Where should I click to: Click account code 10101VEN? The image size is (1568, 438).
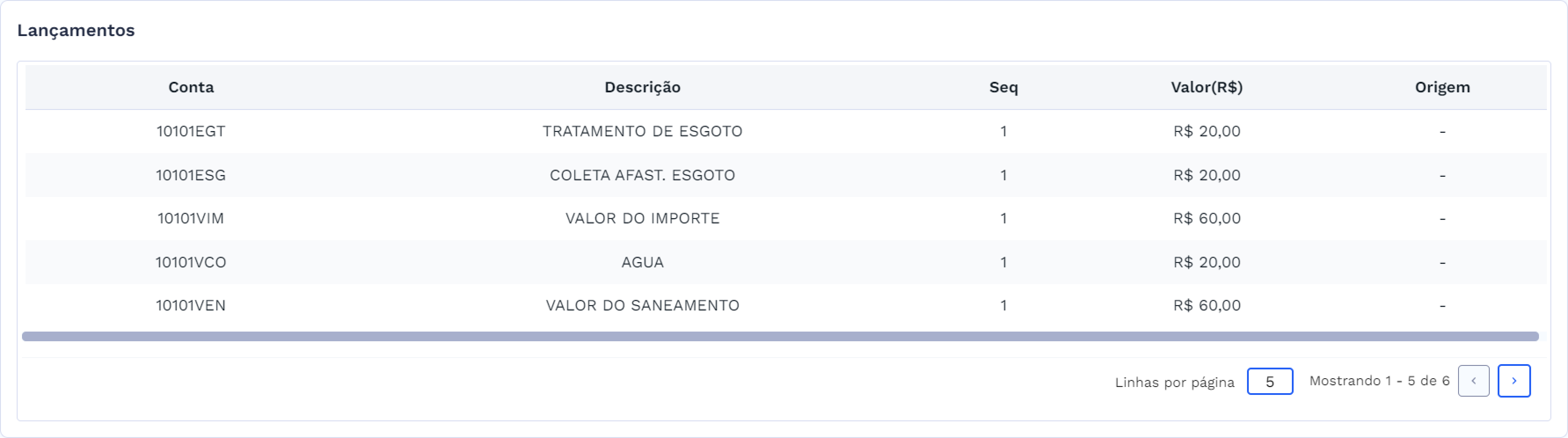coord(190,305)
